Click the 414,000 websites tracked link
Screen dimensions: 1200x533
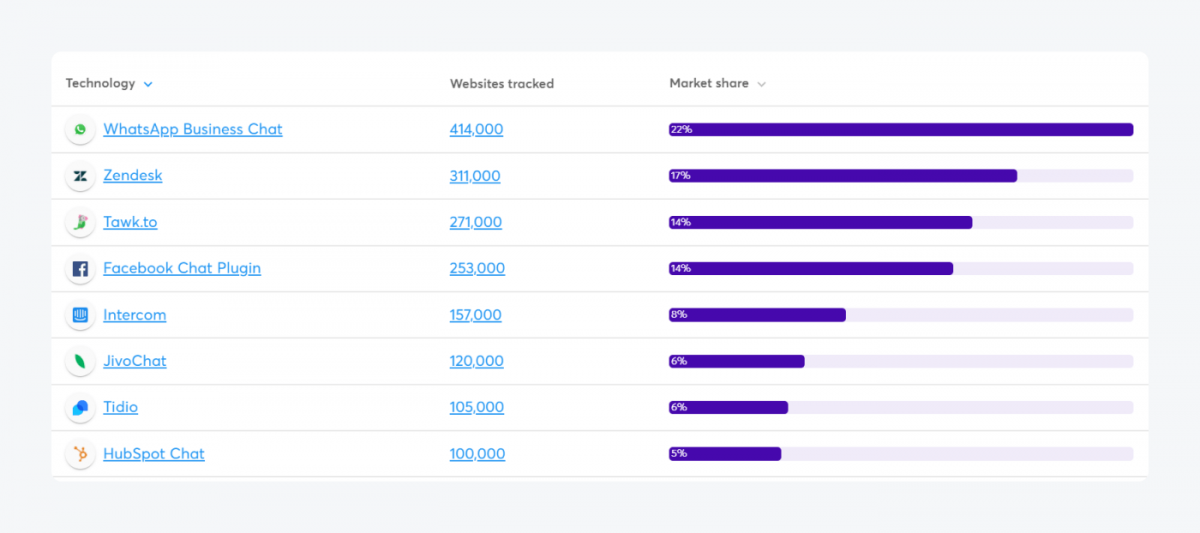point(477,129)
